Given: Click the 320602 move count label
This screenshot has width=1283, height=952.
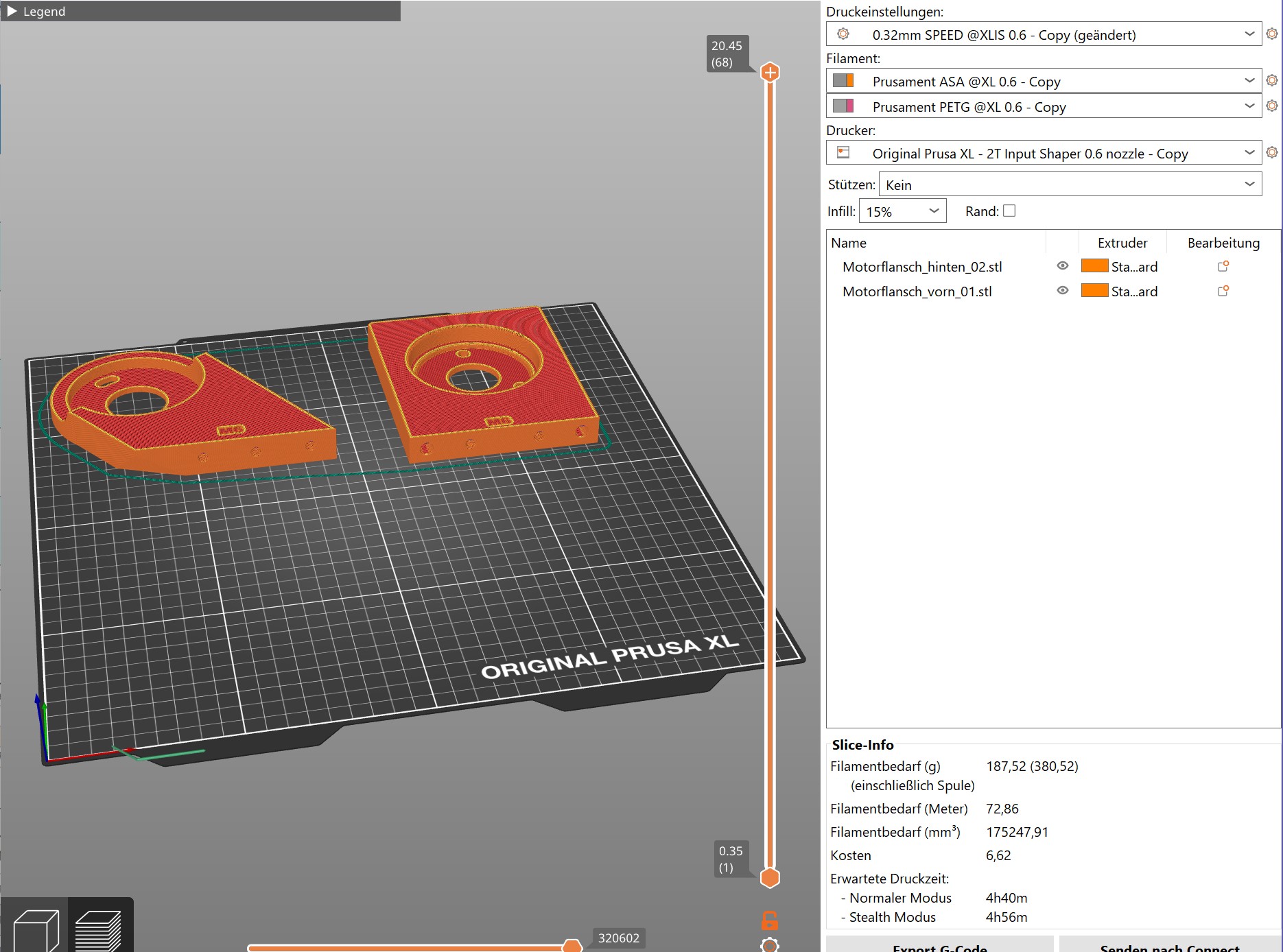Looking at the screenshot, I should [x=618, y=938].
